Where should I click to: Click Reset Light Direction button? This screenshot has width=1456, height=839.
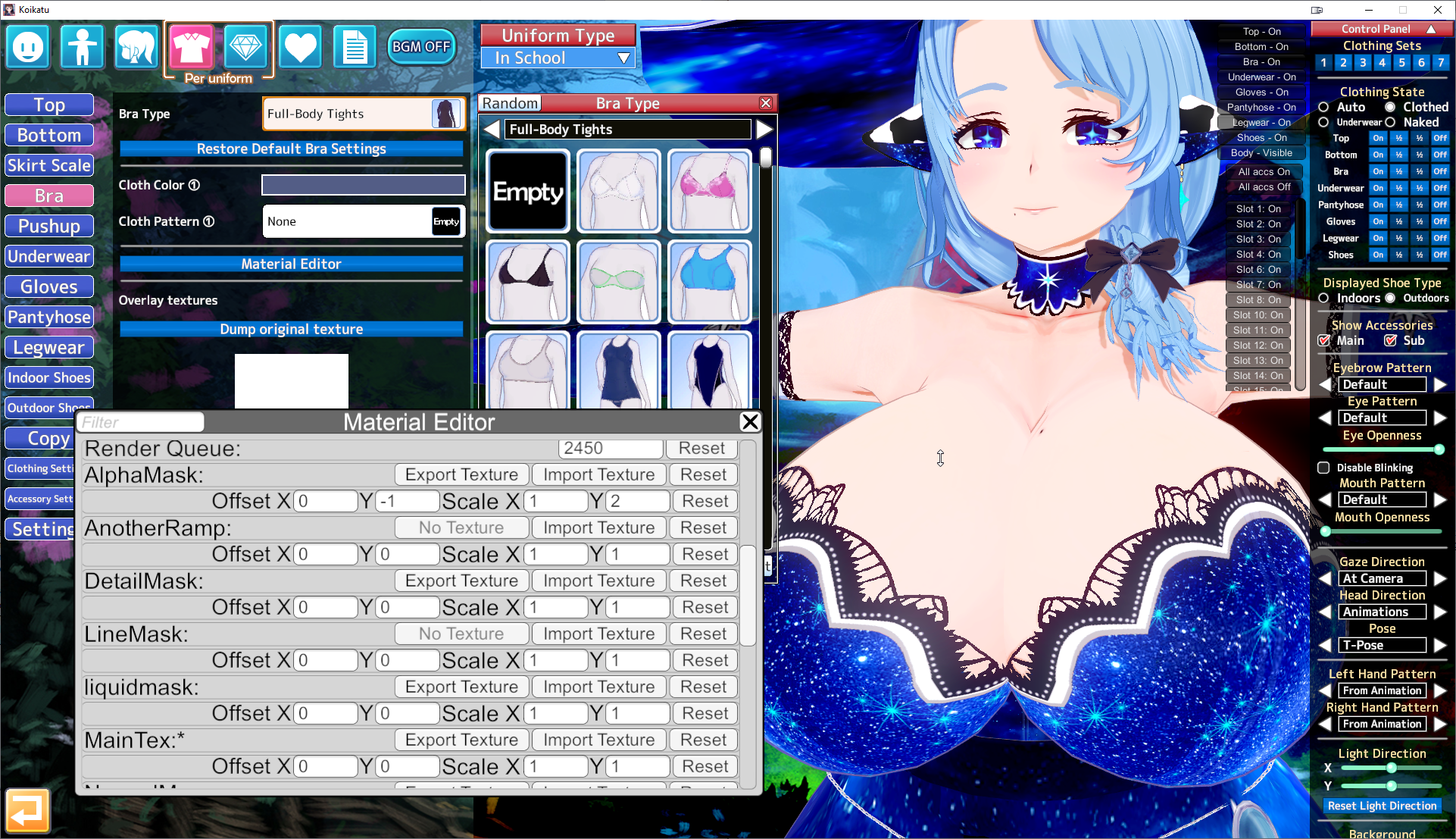click(x=1382, y=806)
